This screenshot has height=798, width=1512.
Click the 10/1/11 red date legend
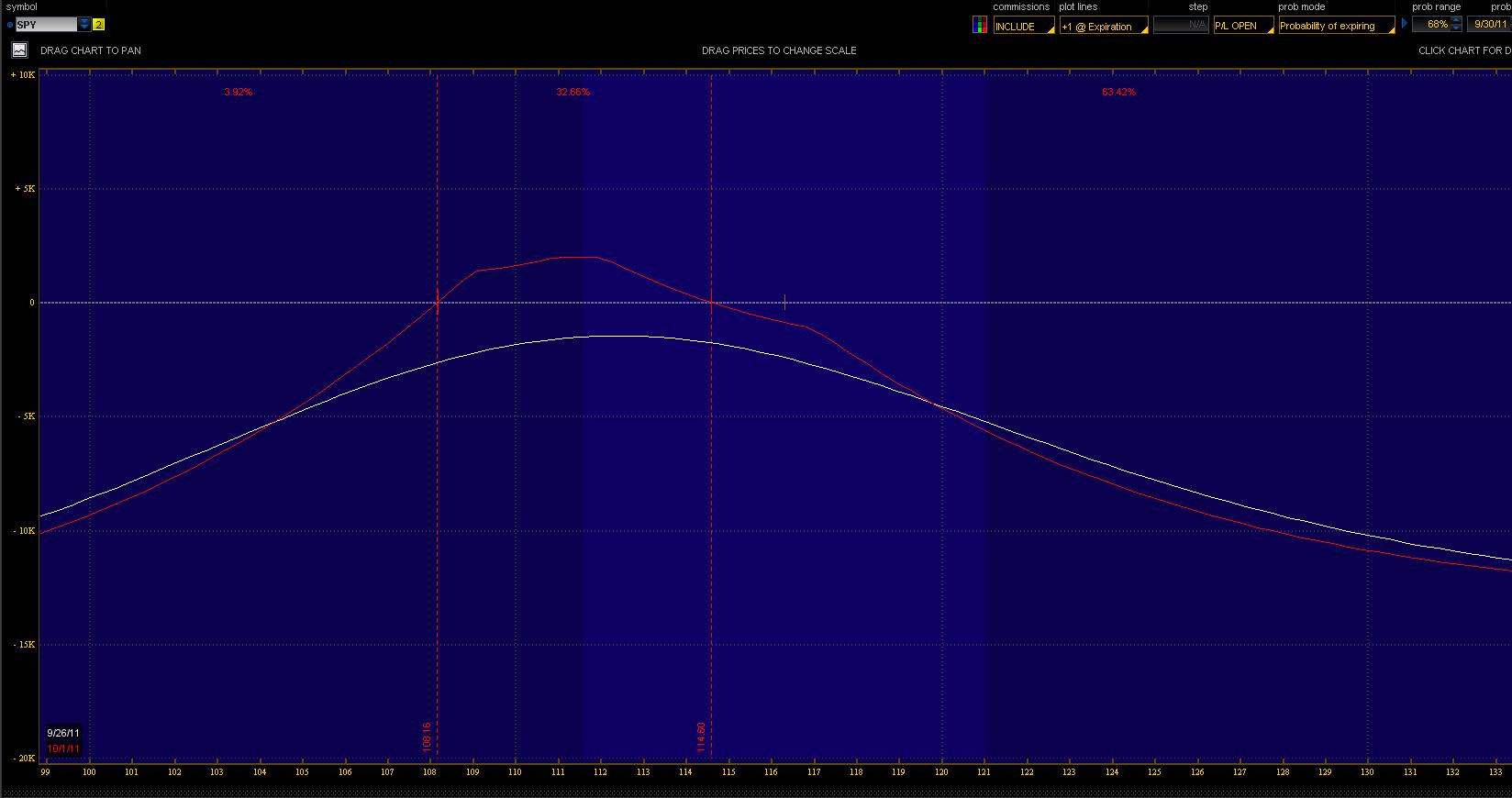(63, 748)
